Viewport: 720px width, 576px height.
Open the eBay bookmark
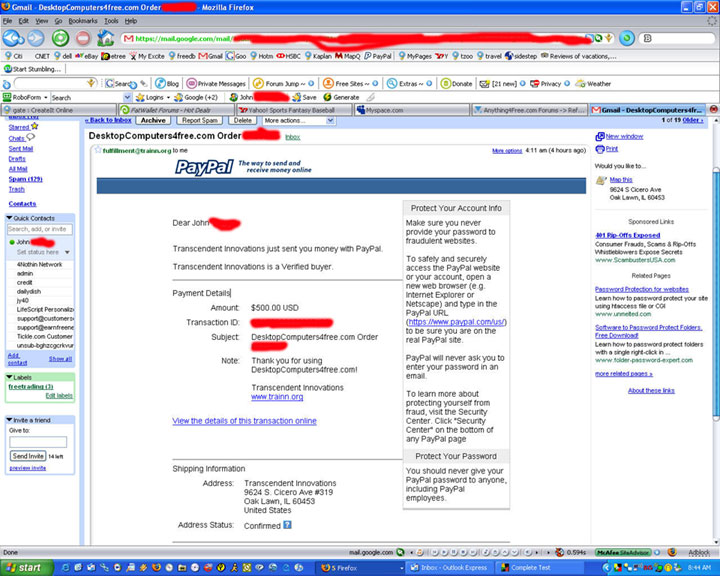click(x=87, y=56)
